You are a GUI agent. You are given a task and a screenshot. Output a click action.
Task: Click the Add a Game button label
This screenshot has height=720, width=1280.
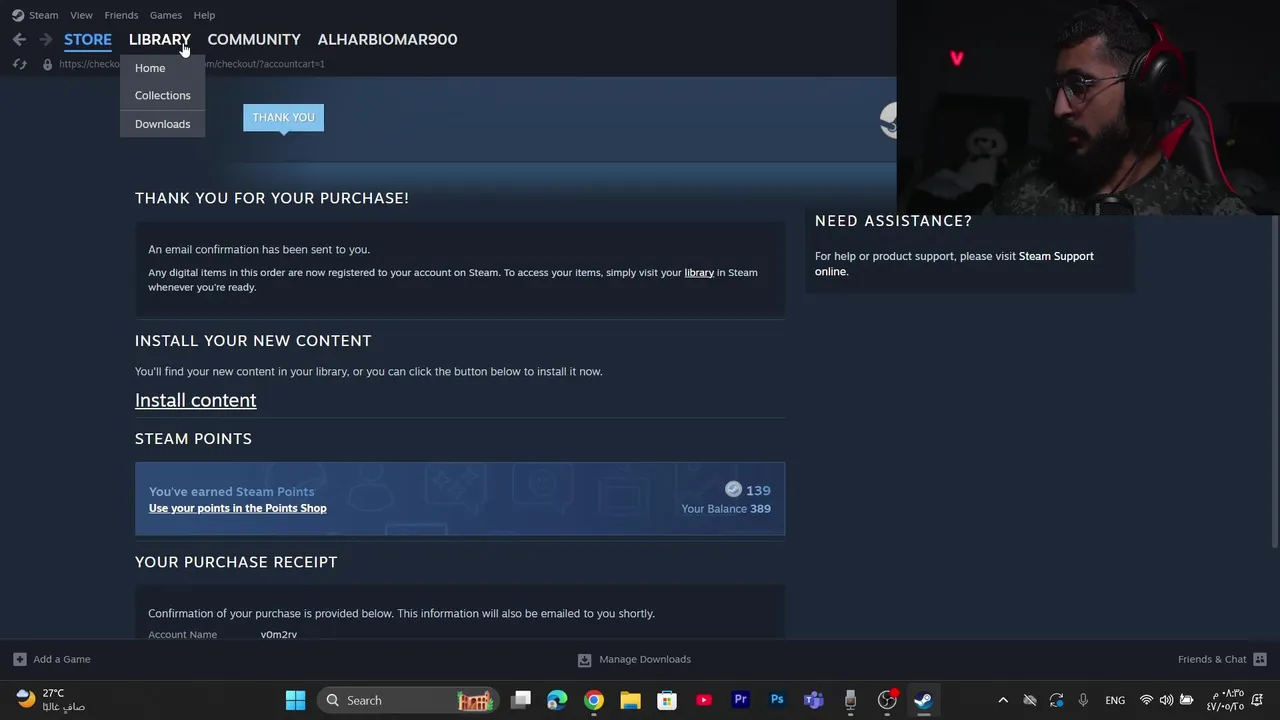(x=61, y=659)
